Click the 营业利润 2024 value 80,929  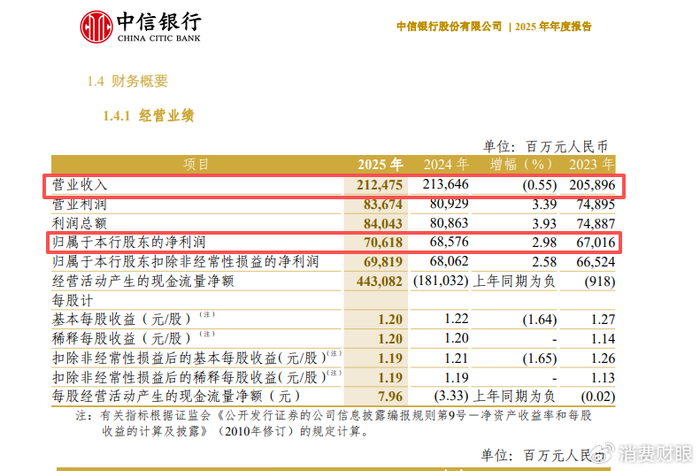click(x=449, y=204)
